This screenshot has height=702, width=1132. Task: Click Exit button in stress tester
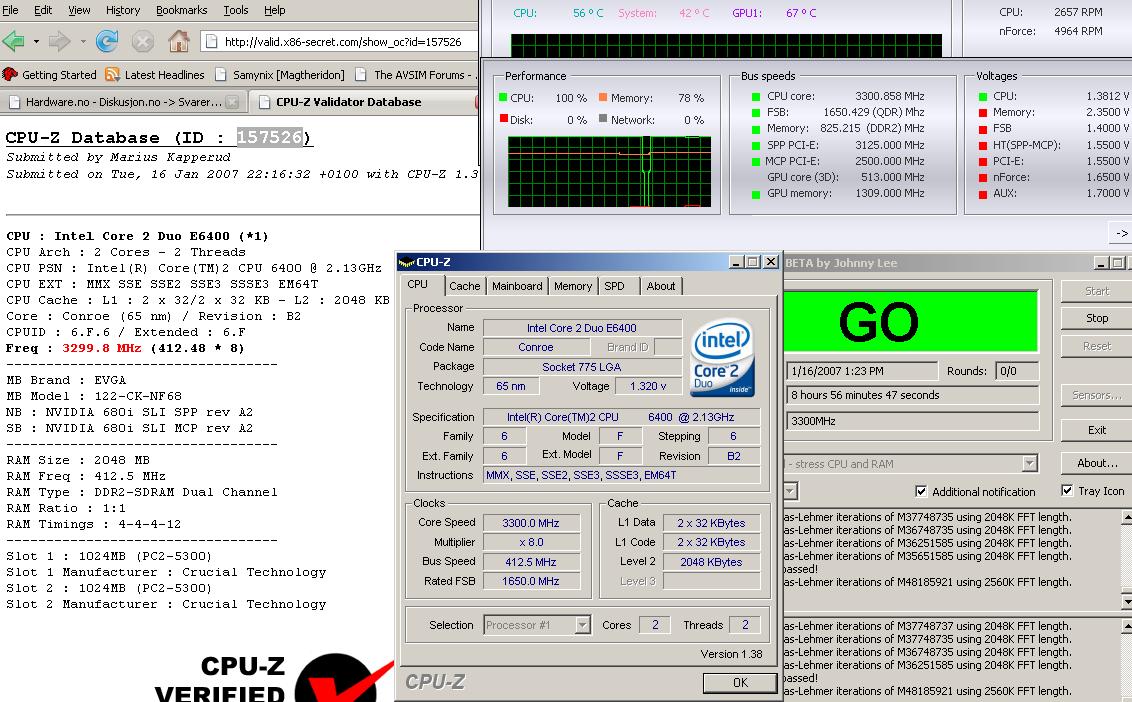1097,430
